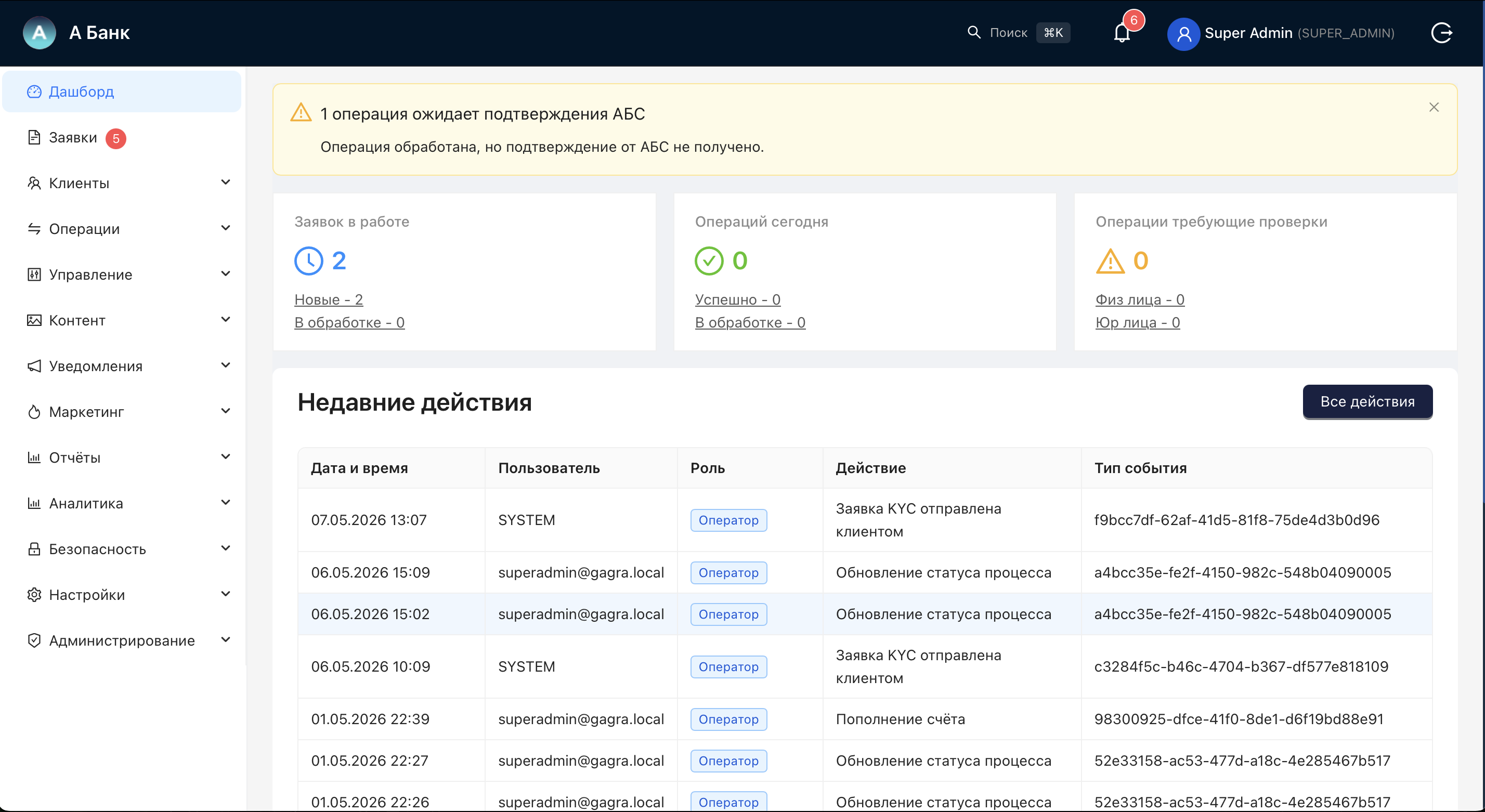Click the Дашборд gauge icon

[x=34, y=91]
